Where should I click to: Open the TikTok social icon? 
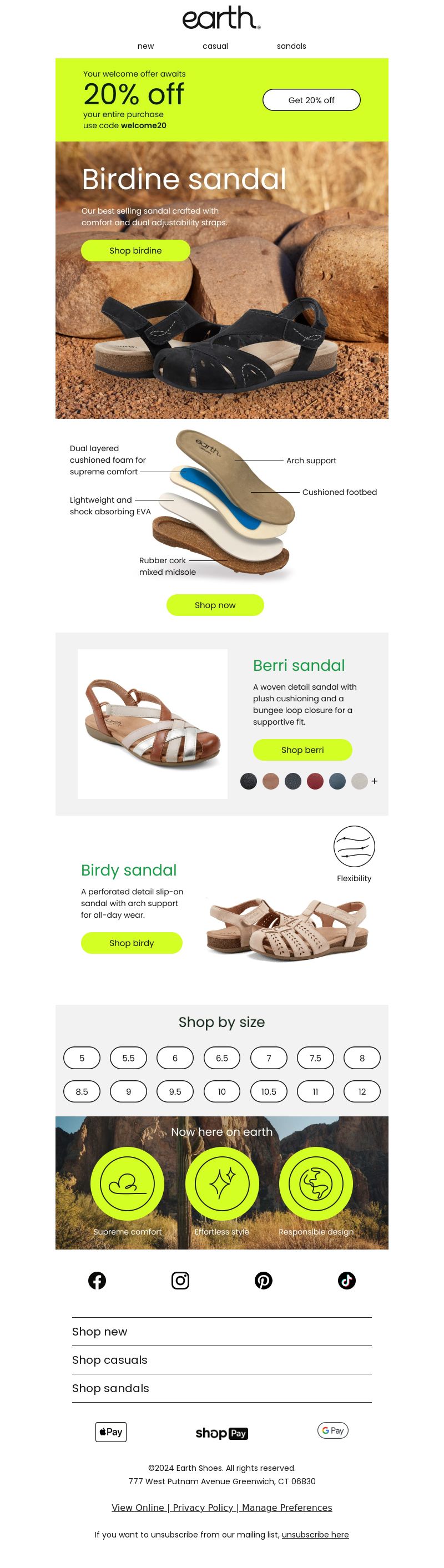pos(346,1280)
